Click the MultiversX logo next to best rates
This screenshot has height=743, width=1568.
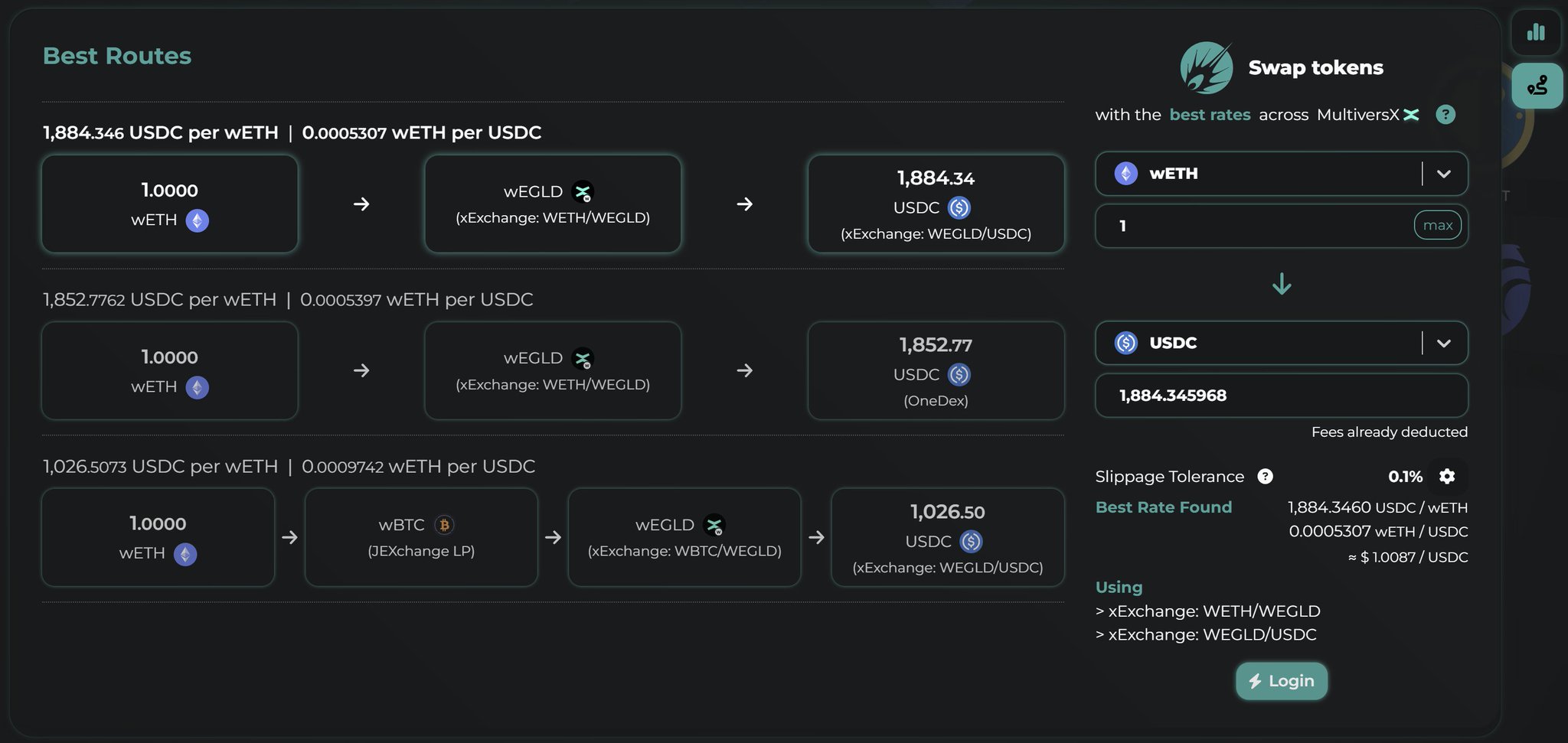click(x=1411, y=115)
